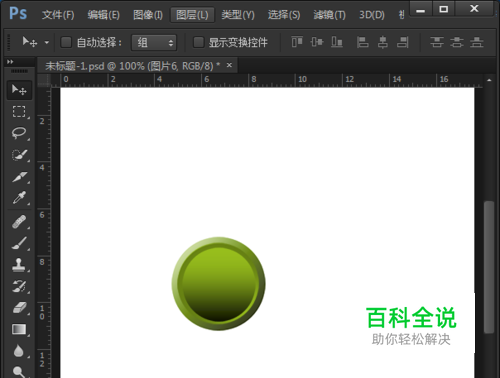Viewport: 500px width, 378px height.
Task: Open the 图层(L) menu
Action: tap(192, 15)
